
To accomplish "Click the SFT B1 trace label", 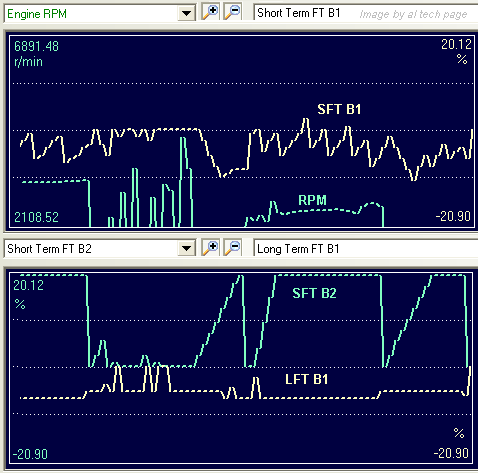I will tap(339, 110).
